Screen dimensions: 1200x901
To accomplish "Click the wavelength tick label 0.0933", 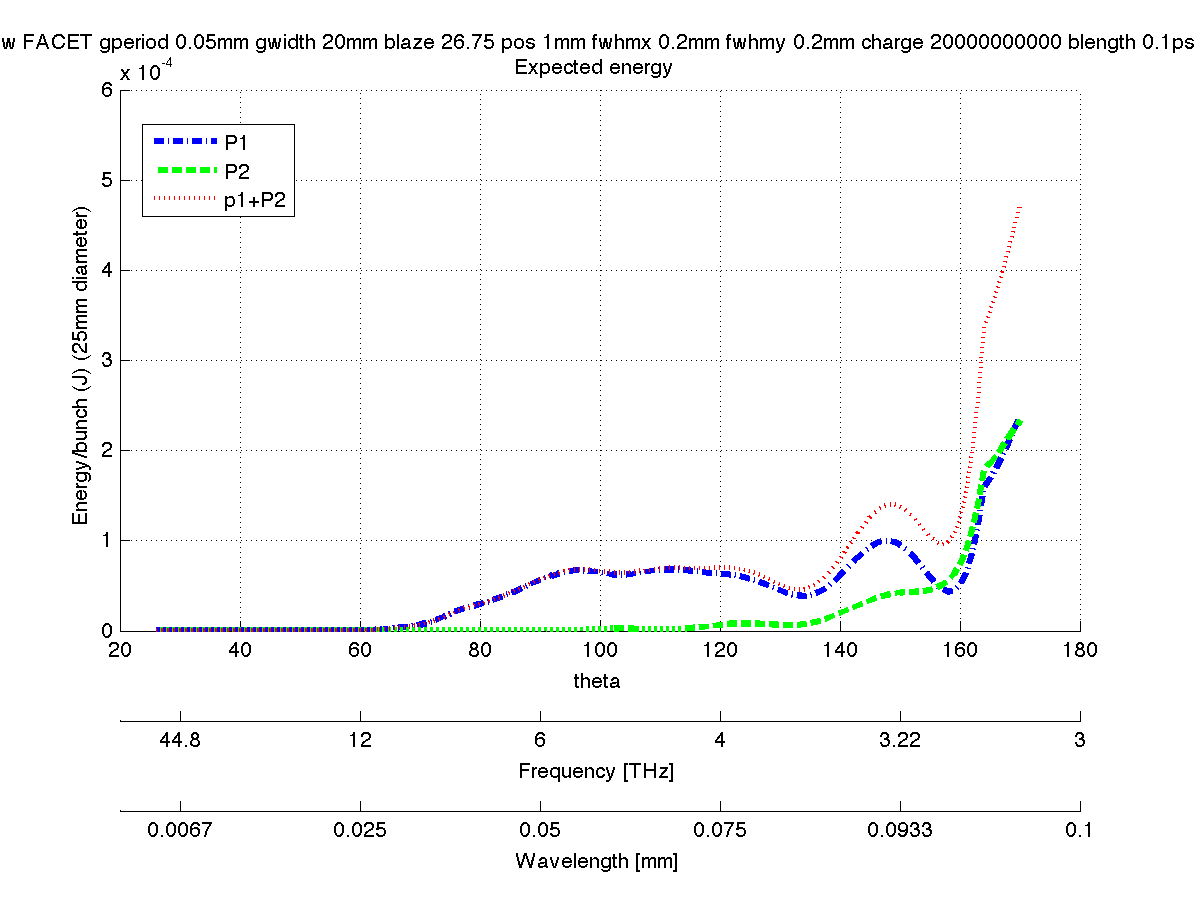I will [x=900, y=830].
